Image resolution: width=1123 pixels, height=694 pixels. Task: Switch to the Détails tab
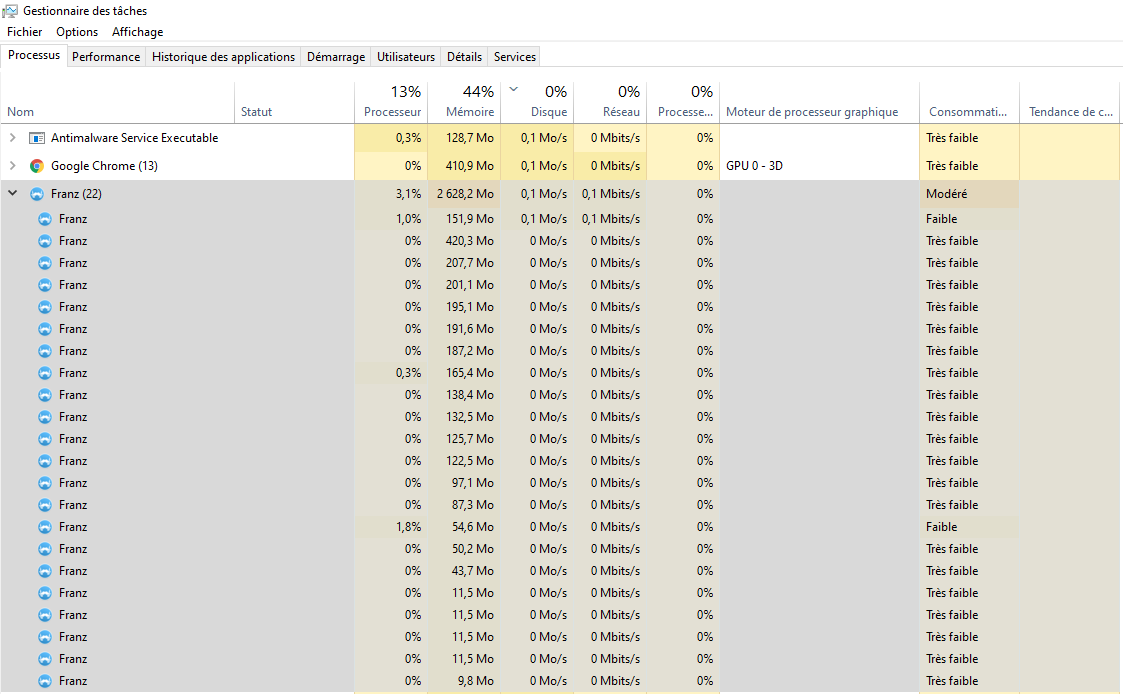(464, 57)
